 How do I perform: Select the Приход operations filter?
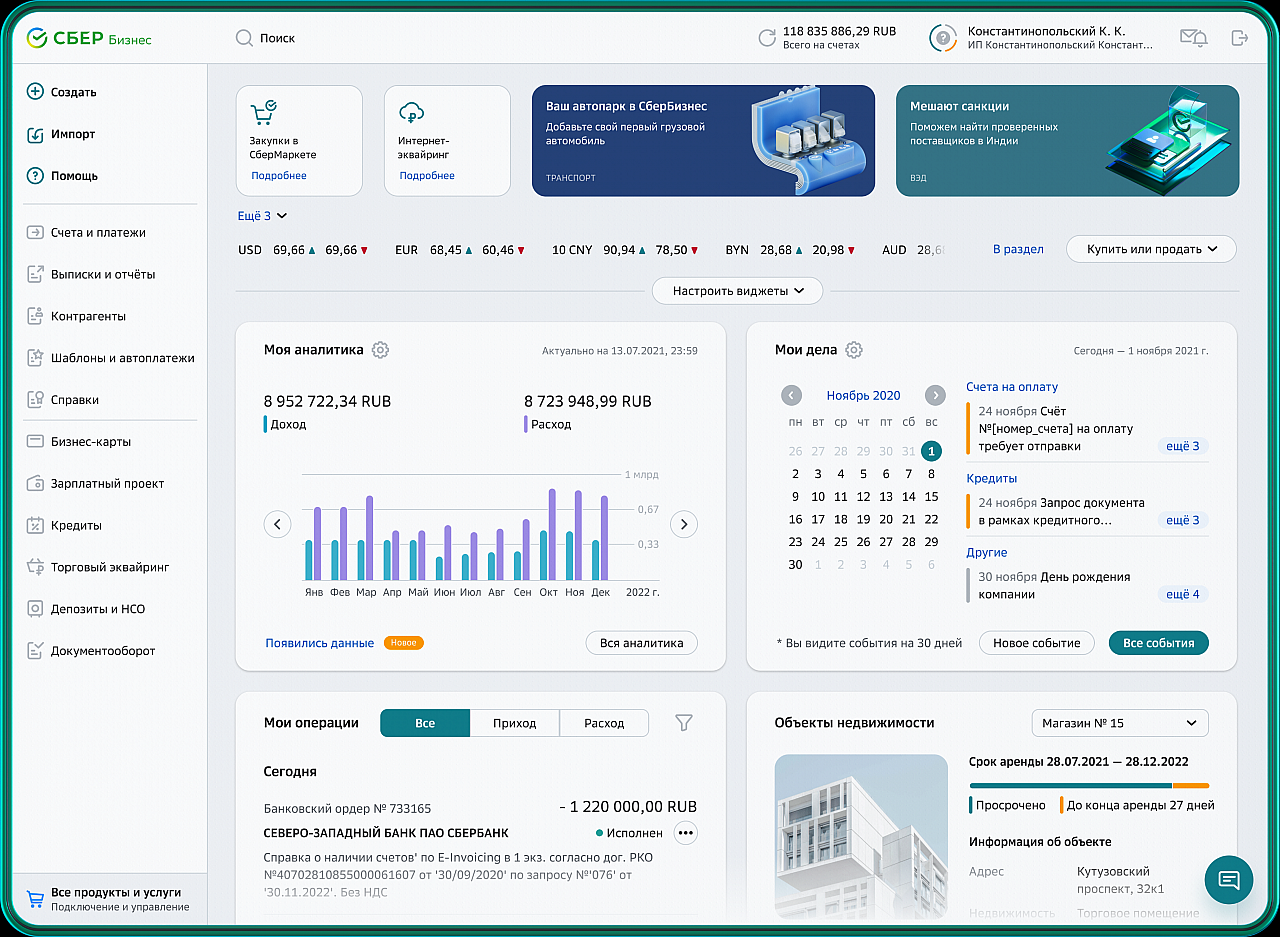514,723
